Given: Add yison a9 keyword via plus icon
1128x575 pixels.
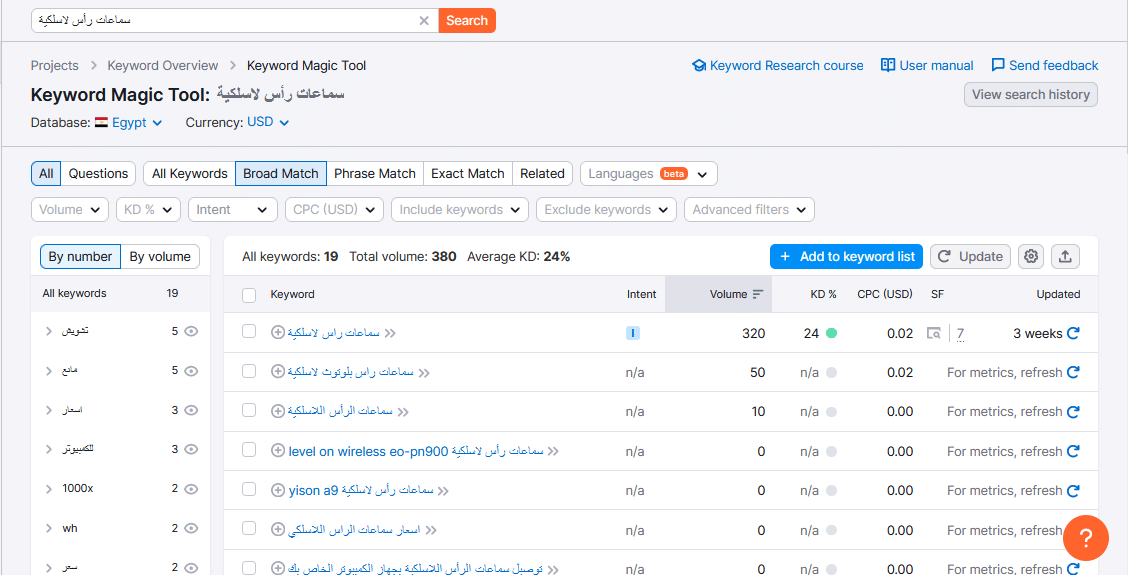Looking at the screenshot, I should pyautogui.click(x=278, y=491).
